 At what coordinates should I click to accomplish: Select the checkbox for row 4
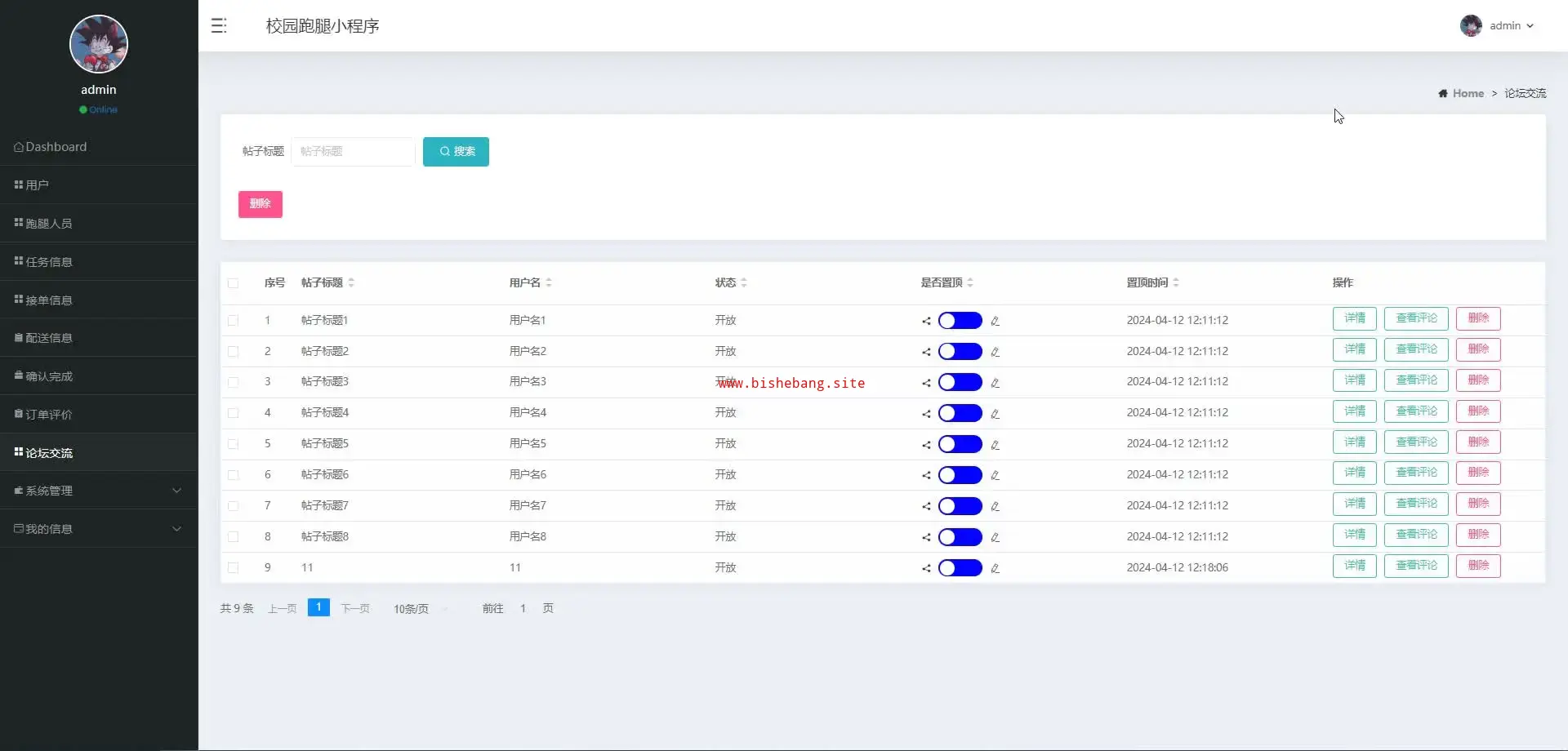tap(234, 413)
